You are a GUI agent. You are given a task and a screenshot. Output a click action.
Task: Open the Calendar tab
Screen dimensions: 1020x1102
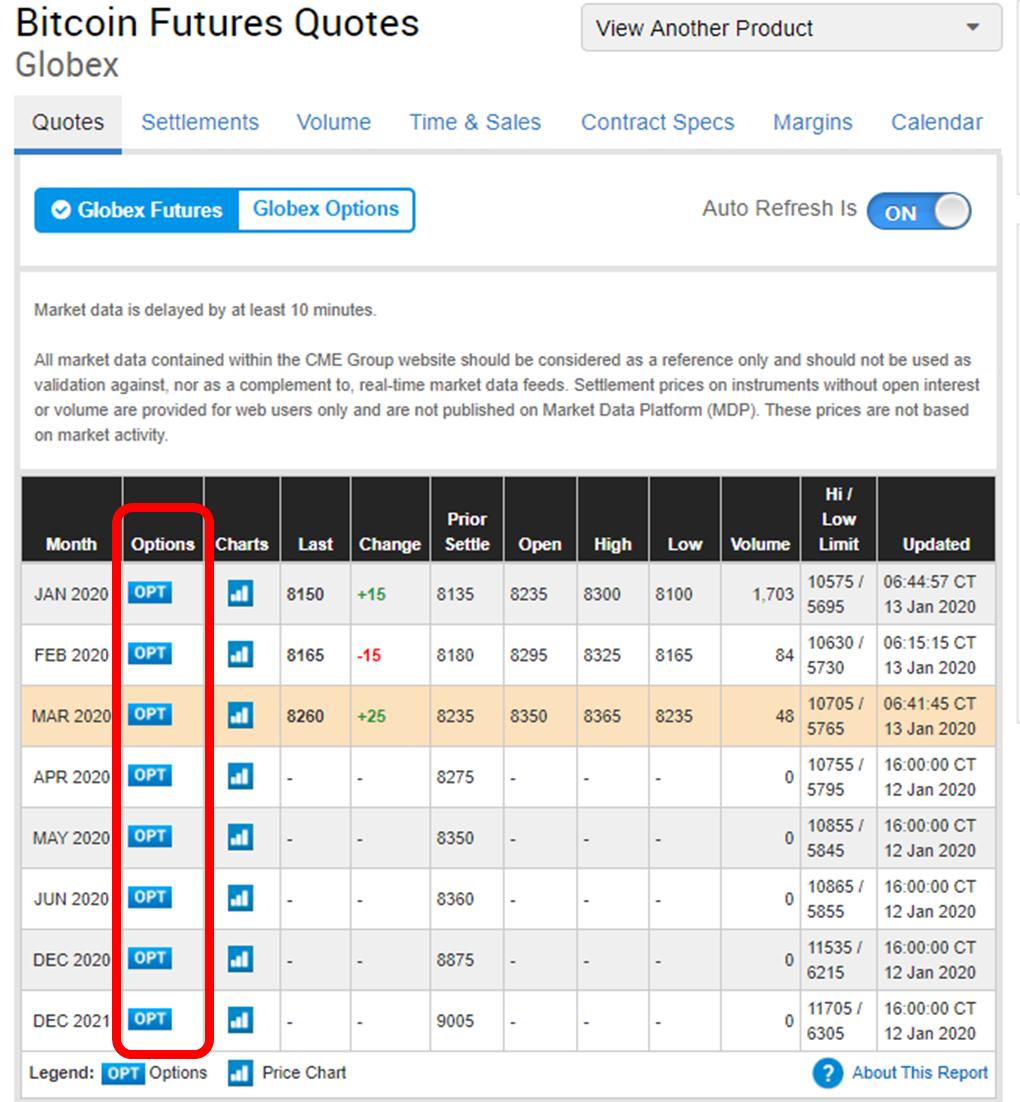(936, 122)
